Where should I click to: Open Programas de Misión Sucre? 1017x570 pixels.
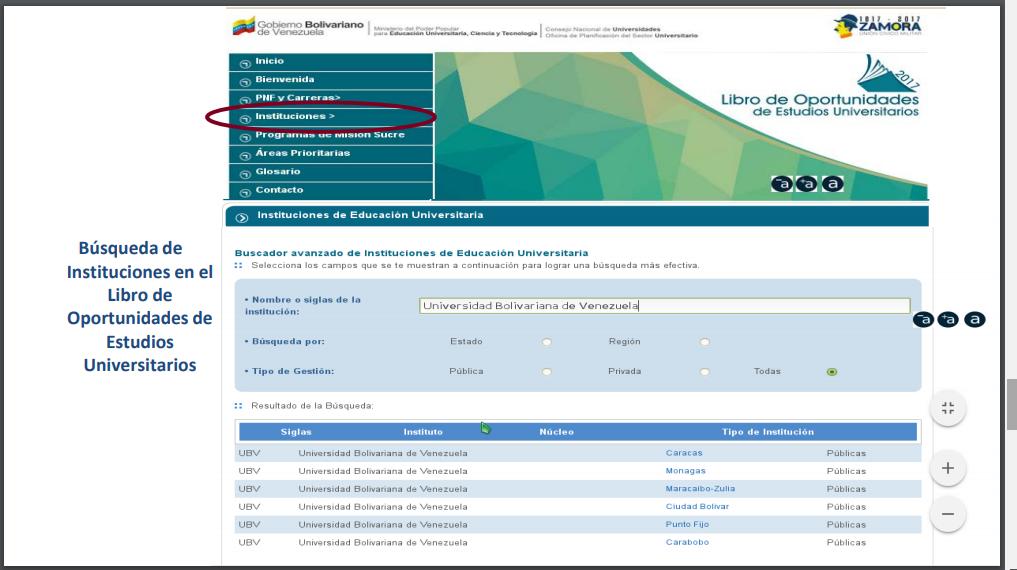[x=331, y=135]
